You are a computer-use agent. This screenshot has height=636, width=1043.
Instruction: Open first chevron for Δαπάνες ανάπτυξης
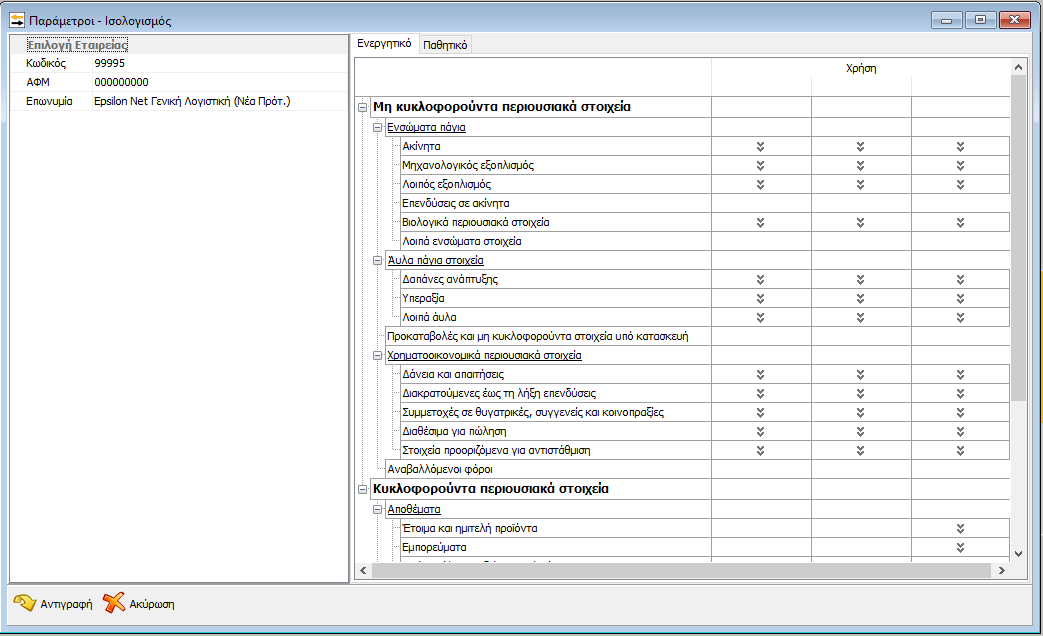coord(760,279)
